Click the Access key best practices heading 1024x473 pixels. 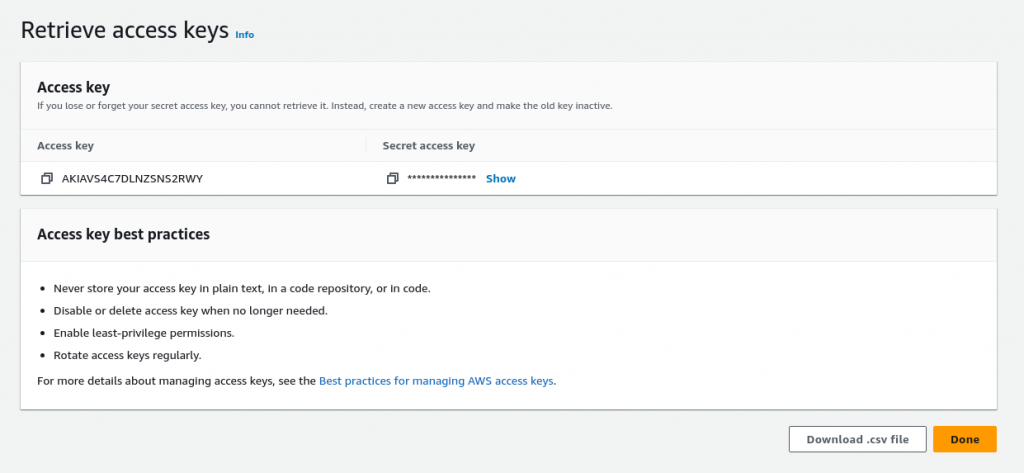pos(123,235)
